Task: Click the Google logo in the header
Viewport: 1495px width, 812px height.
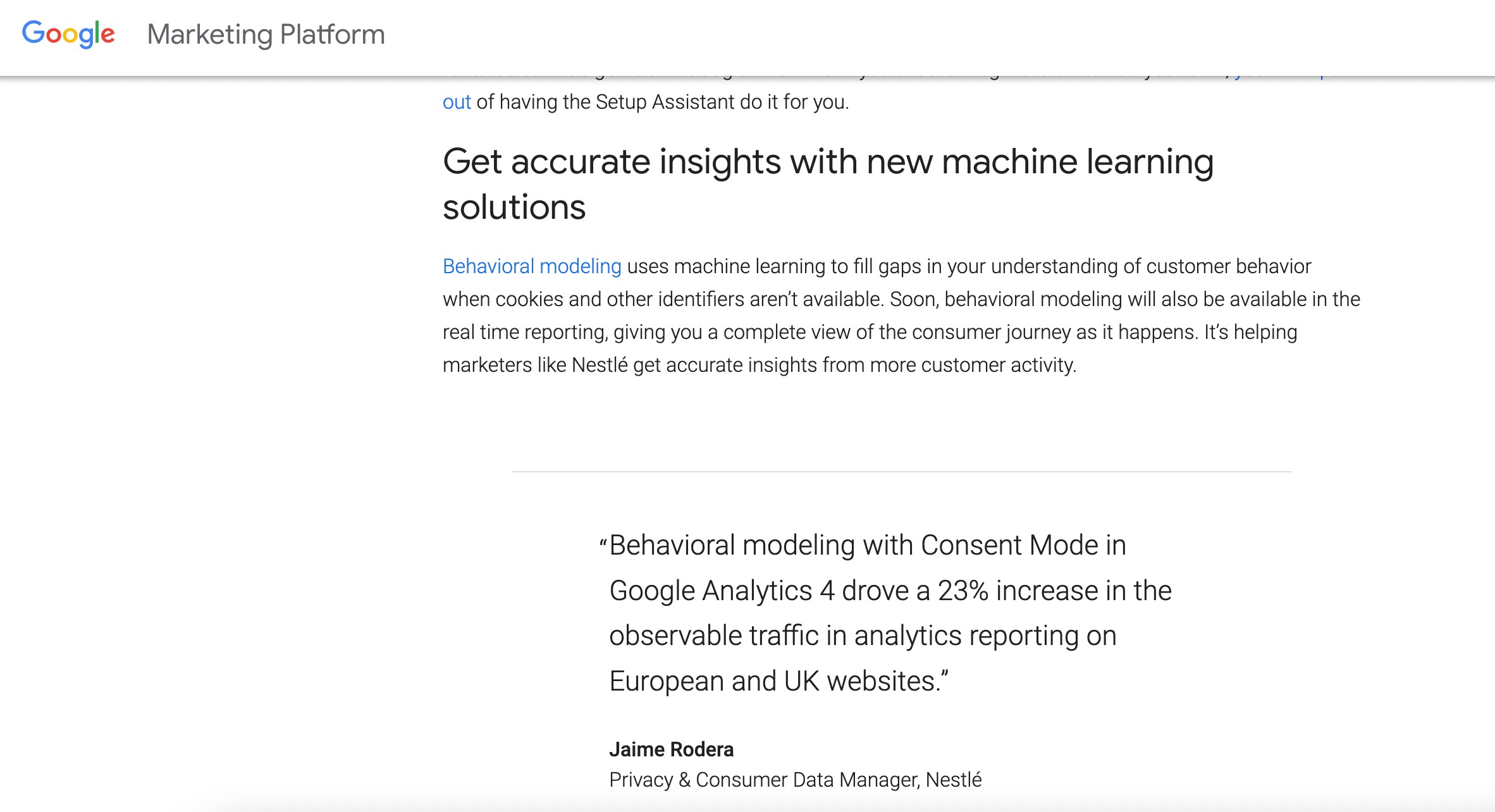Action: (x=68, y=34)
